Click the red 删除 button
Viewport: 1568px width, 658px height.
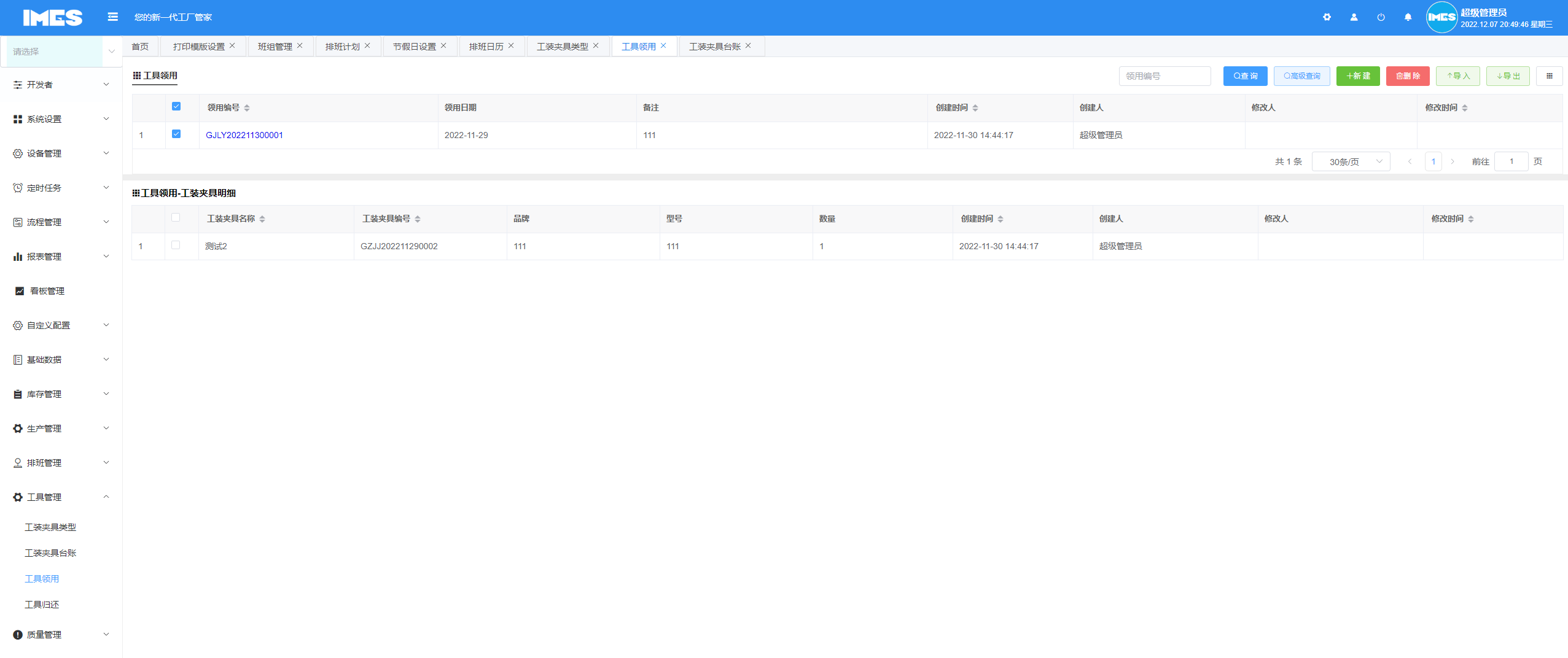(x=1408, y=76)
